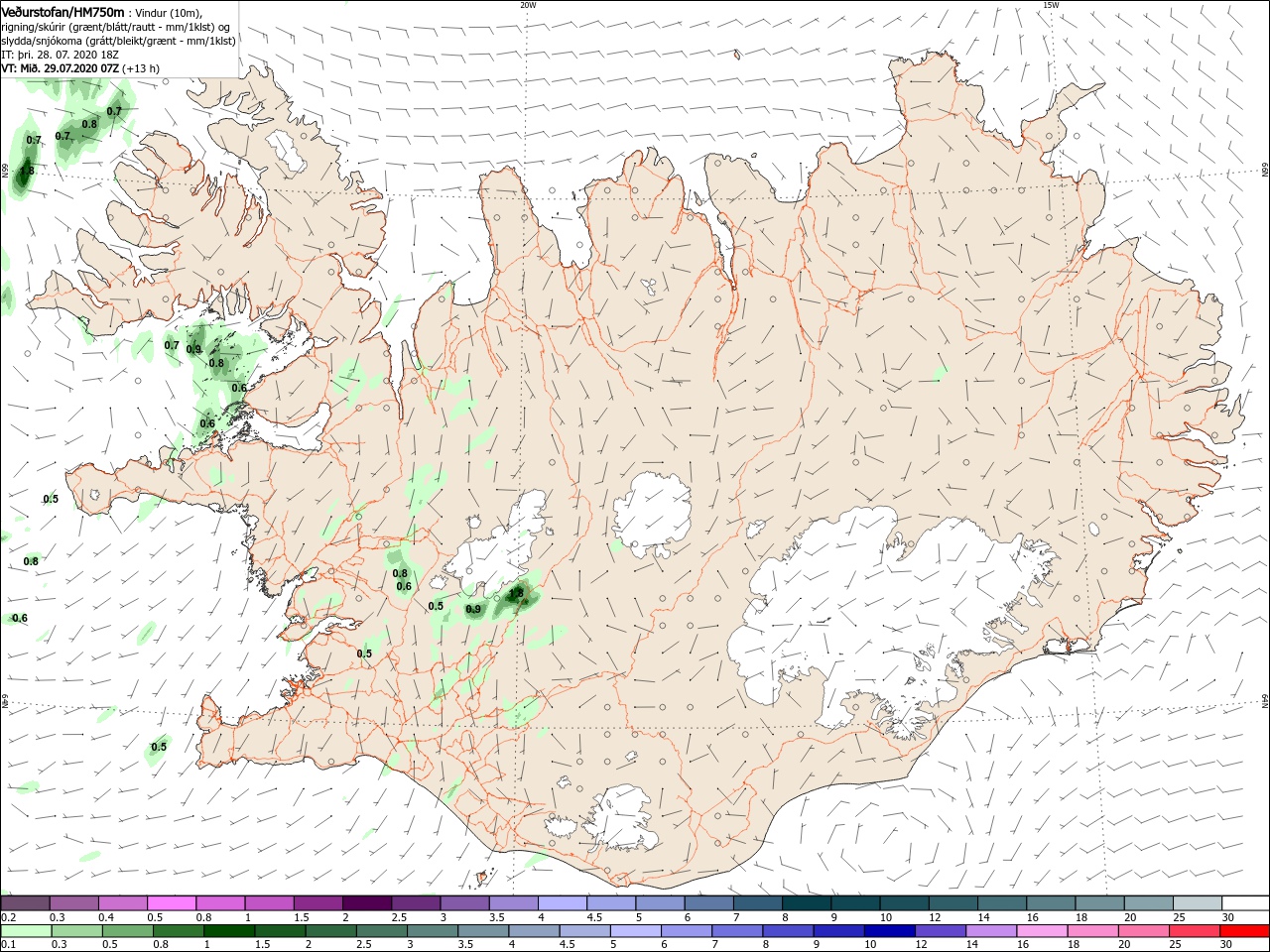The width and height of the screenshot is (1270, 952).
Task: Select the magenta 1 snow legend swatch
Action: click(269, 903)
